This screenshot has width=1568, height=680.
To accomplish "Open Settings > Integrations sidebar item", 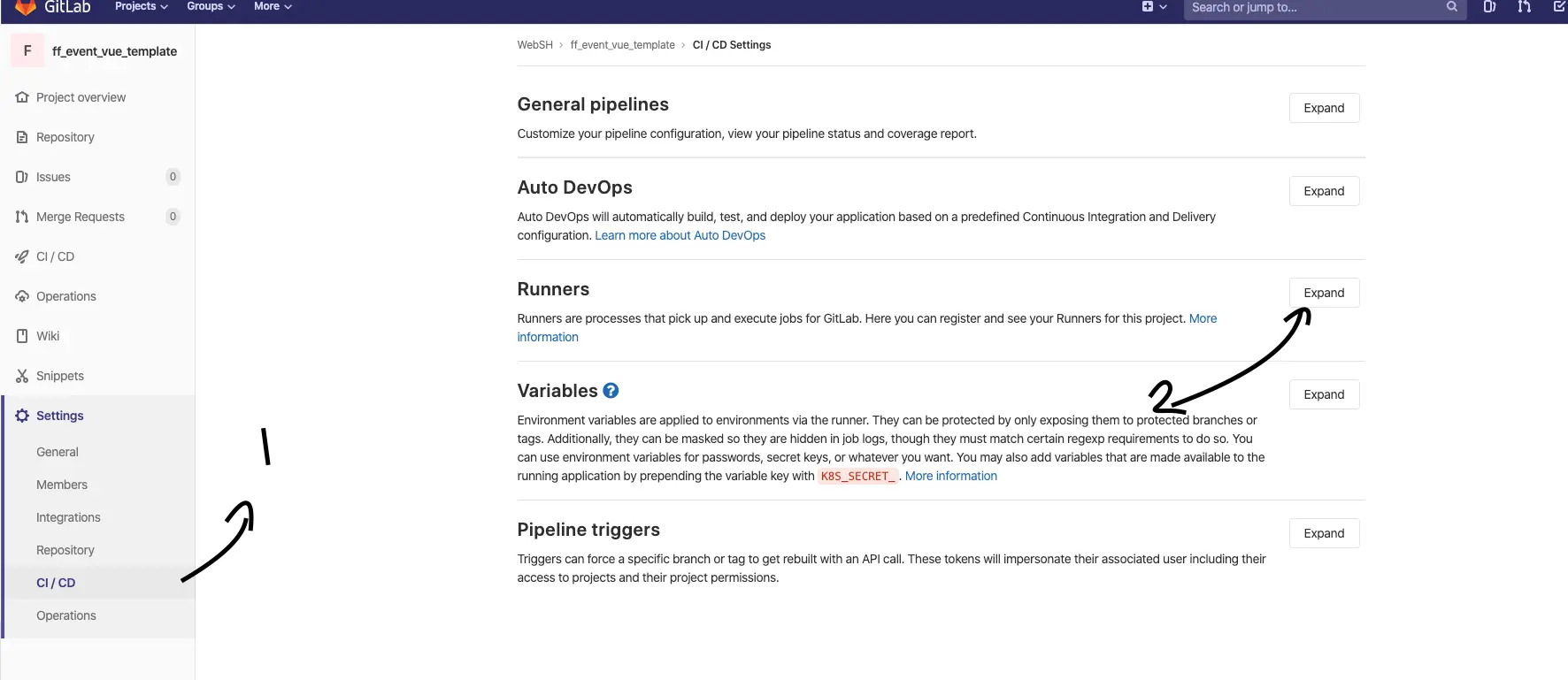I will [68, 517].
